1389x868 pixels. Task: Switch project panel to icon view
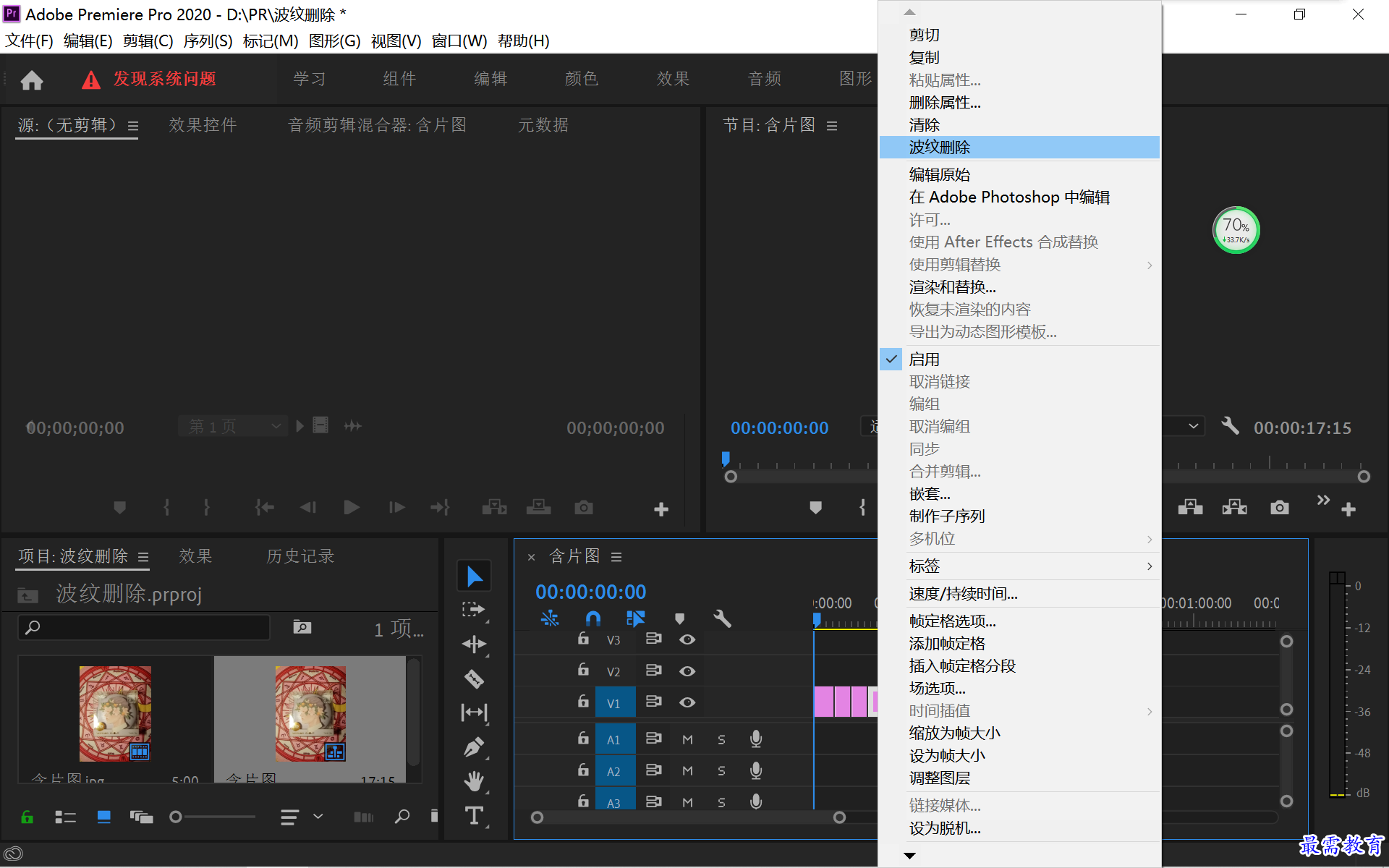103,817
